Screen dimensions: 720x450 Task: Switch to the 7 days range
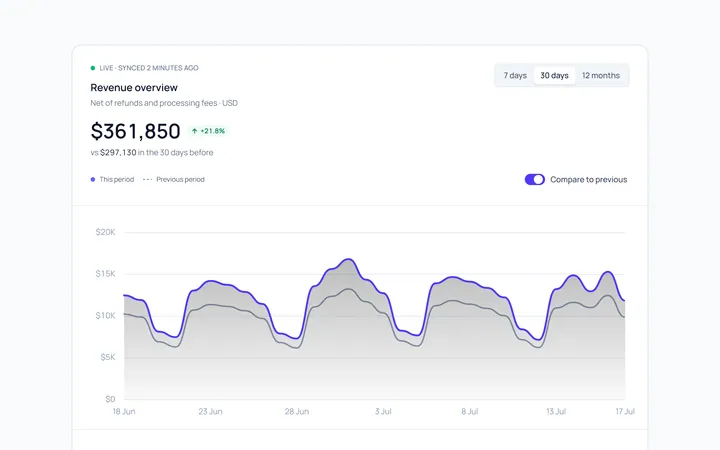pyautogui.click(x=515, y=75)
